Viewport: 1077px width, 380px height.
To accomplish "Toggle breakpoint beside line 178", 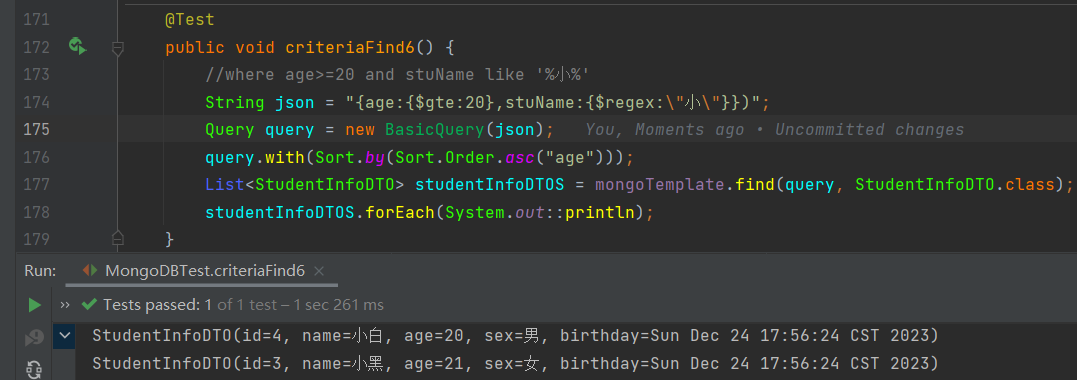I will (x=36, y=212).
